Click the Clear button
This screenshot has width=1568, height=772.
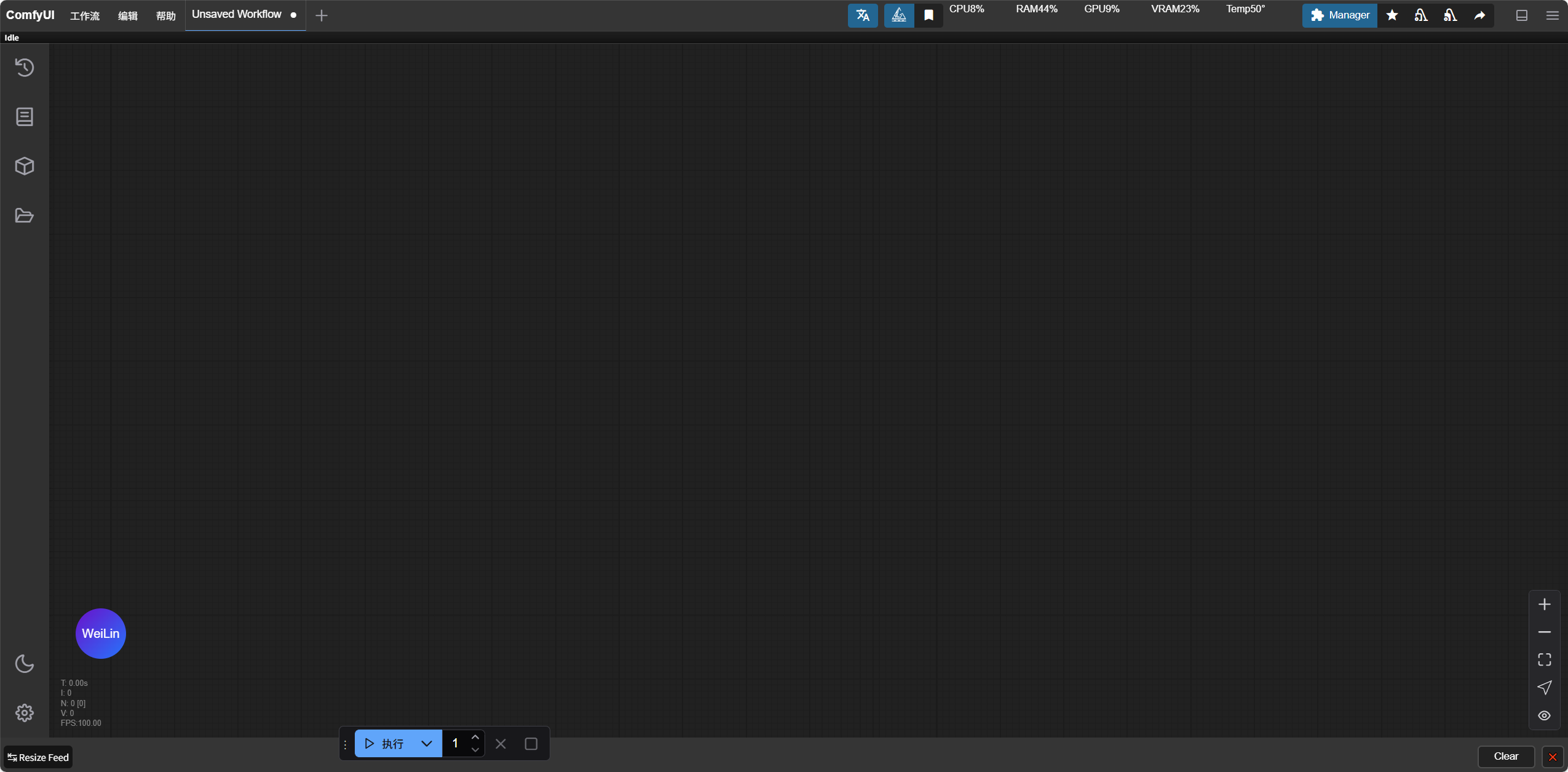(x=1506, y=756)
